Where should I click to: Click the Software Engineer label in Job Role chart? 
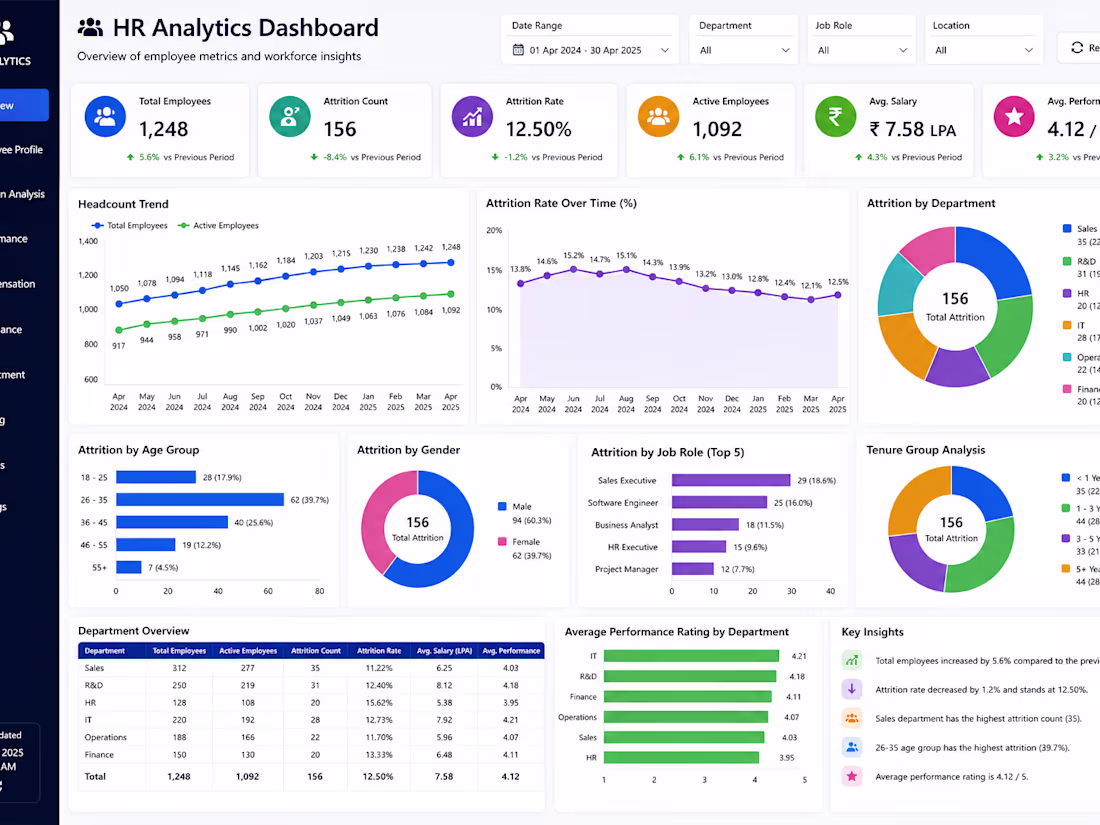coord(623,503)
